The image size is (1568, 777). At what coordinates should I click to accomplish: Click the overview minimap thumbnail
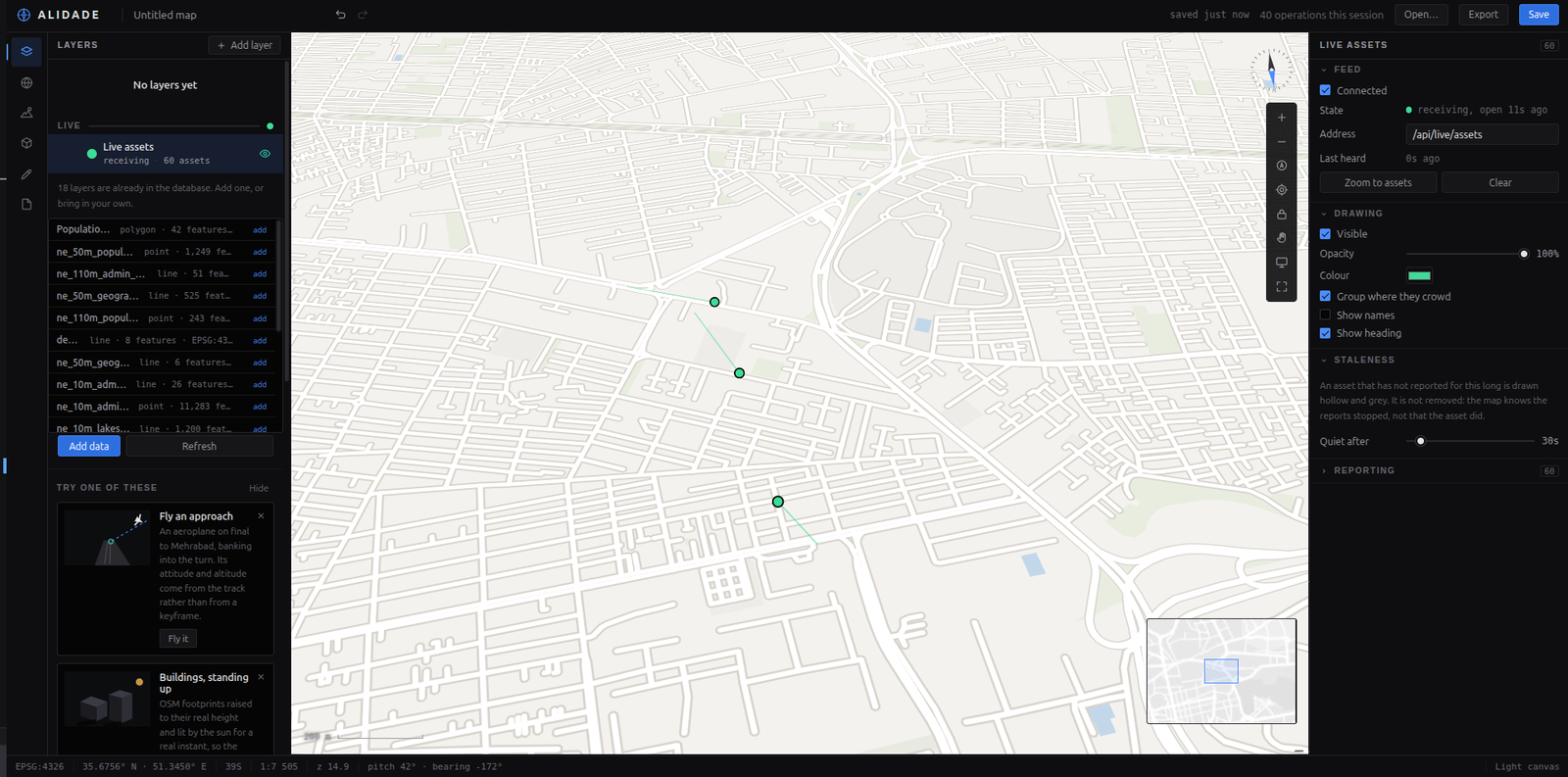tap(1221, 671)
